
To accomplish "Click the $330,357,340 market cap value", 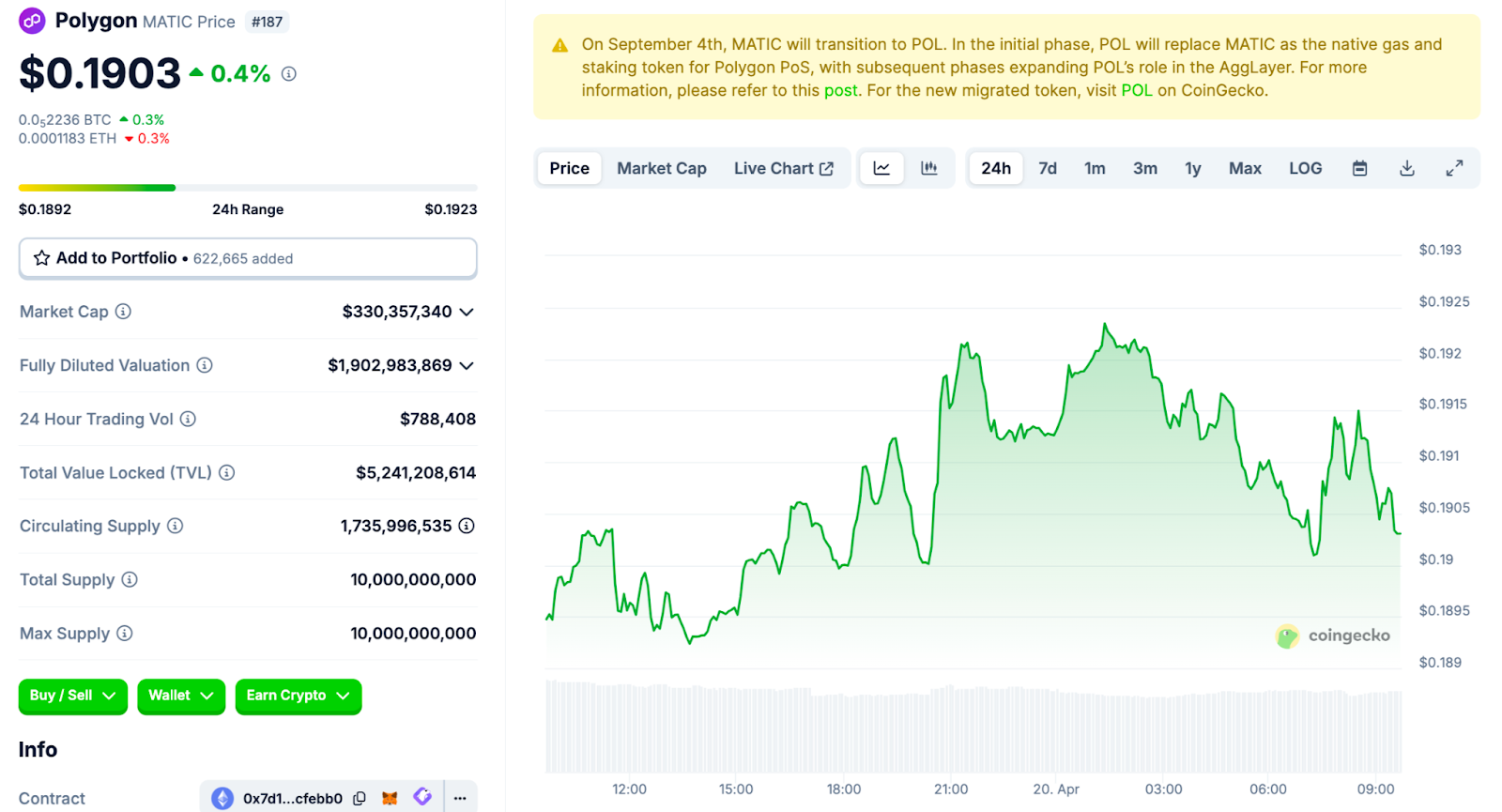I will (x=397, y=312).
